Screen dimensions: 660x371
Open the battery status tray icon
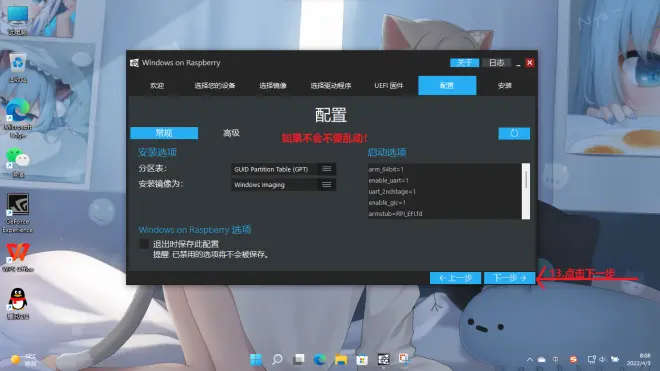(x=615, y=359)
